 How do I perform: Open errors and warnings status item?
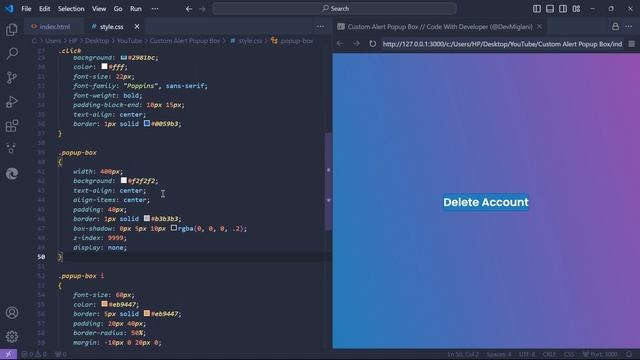[33, 354]
